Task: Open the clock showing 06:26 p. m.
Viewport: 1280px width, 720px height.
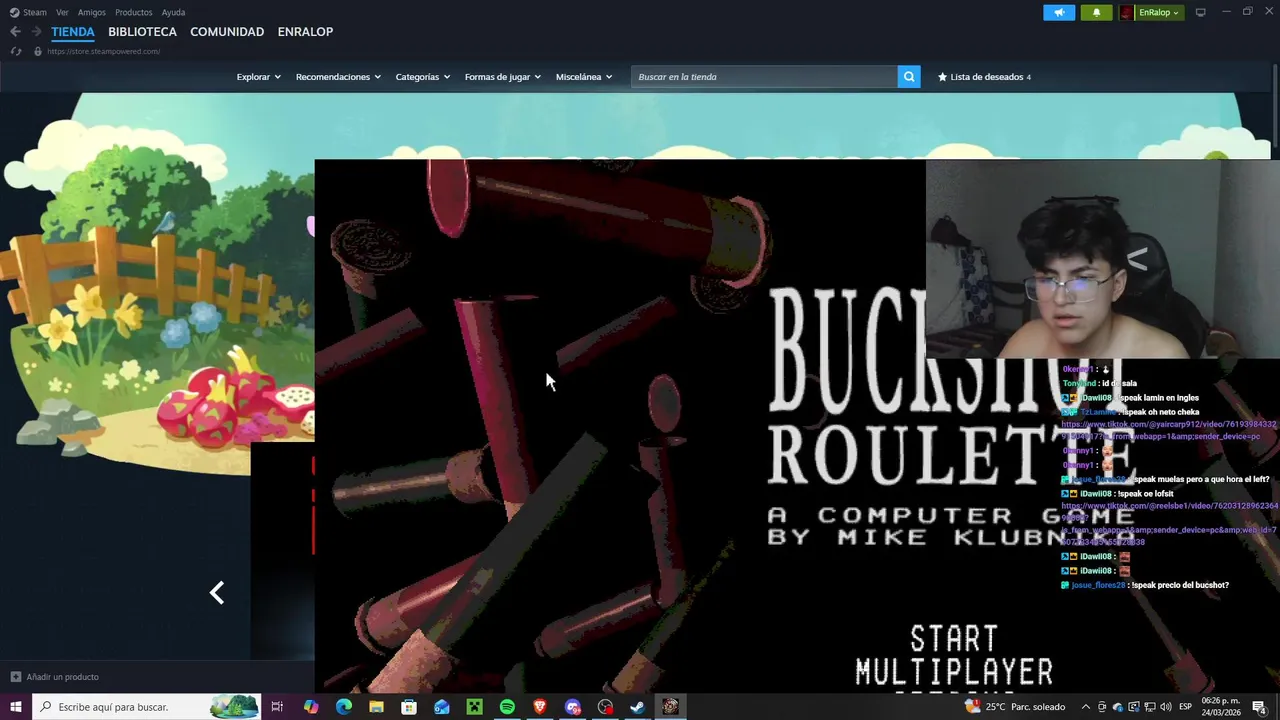Action: [x=1221, y=707]
